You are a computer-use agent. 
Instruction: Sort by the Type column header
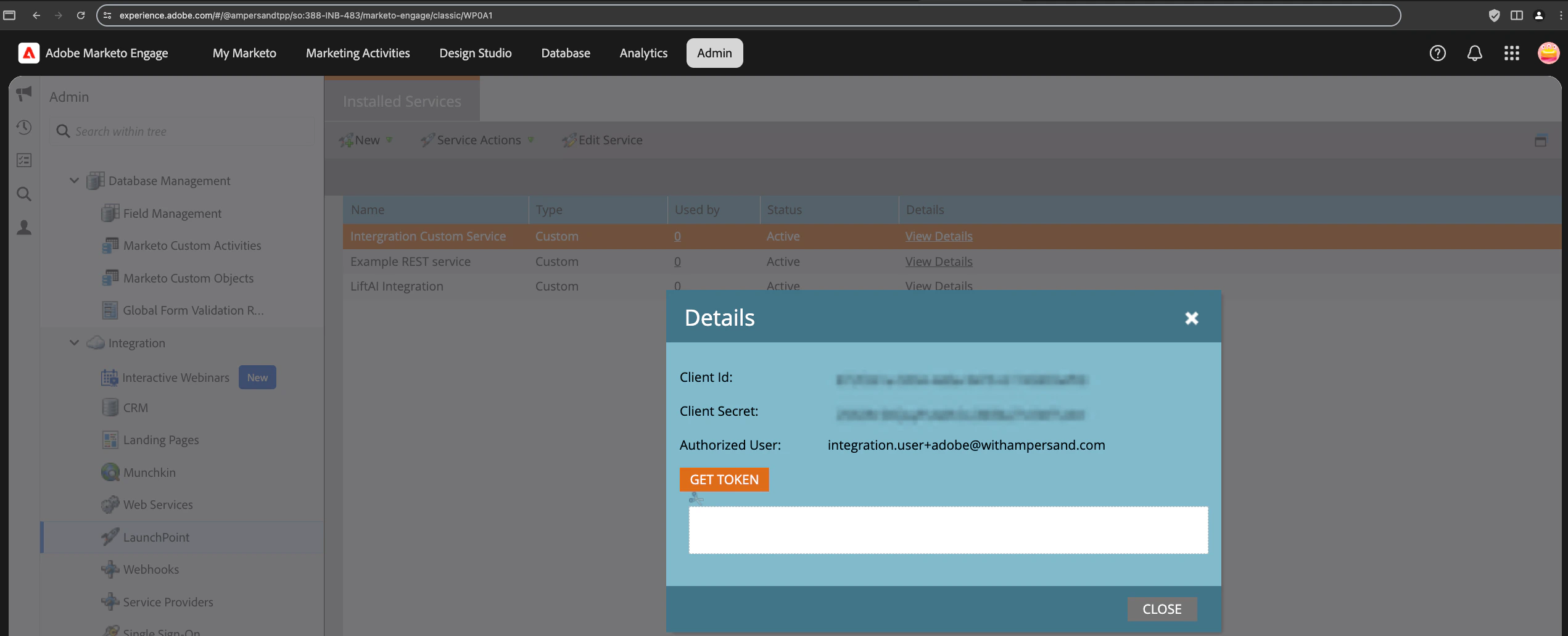click(598, 210)
